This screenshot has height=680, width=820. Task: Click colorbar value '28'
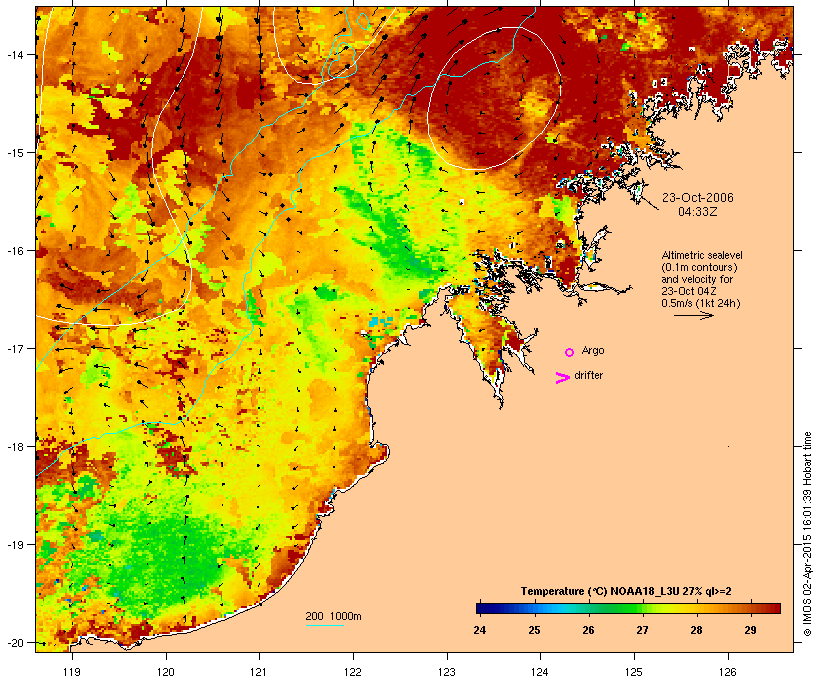[696, 630]
